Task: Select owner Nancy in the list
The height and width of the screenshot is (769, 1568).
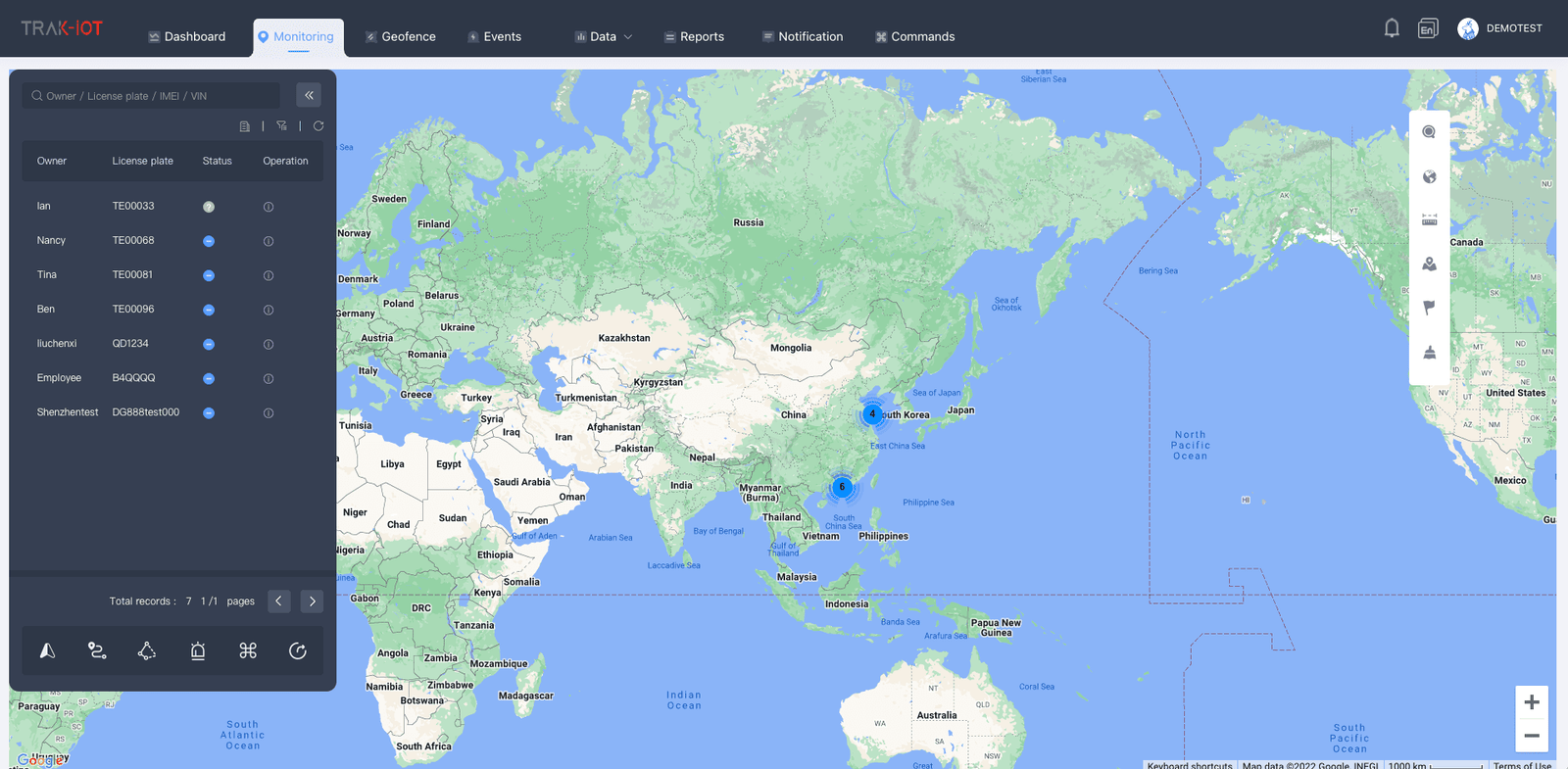Action: click(51, 241)
